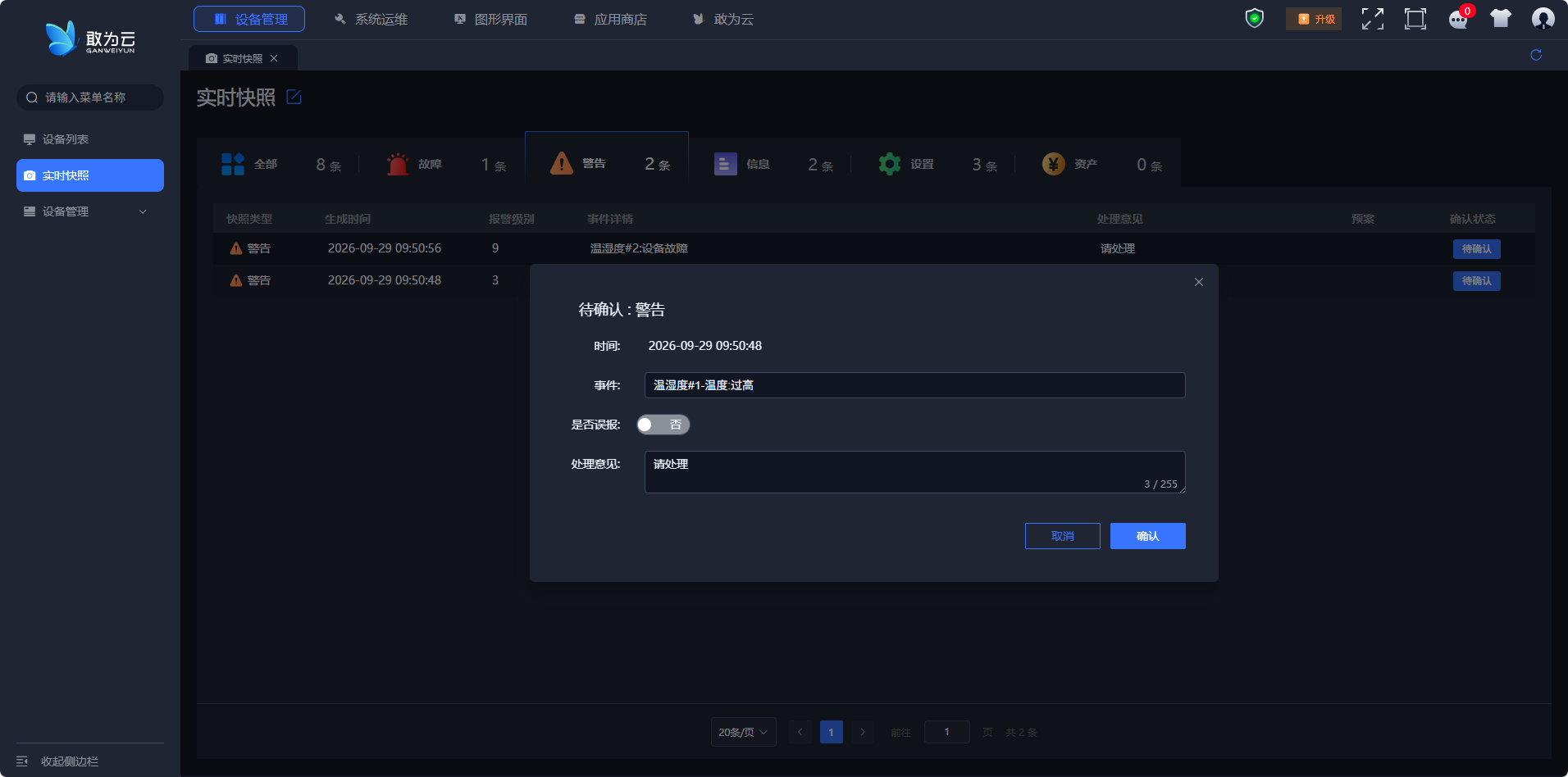Click the 升级 upgrade button
The image size is (1568, 777).
click(1314, 19)
